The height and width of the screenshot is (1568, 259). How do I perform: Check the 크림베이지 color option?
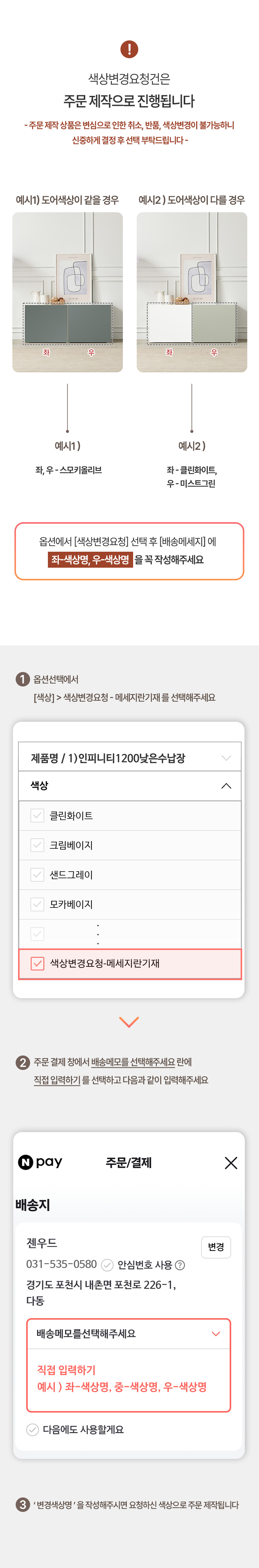pos(37,845)
